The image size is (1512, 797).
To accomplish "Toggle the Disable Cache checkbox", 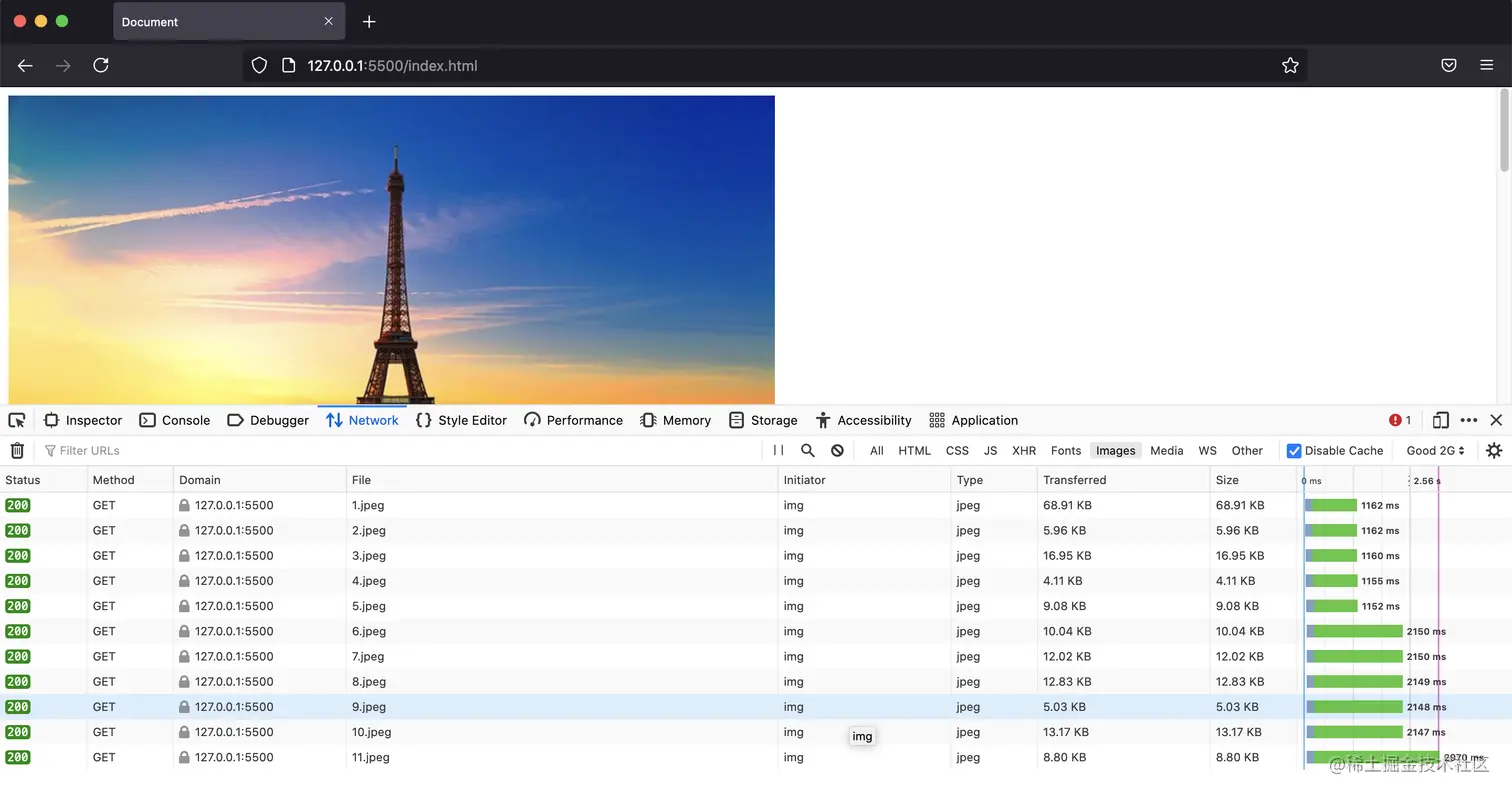I will pyautogui.click(x=1294, y=450).
